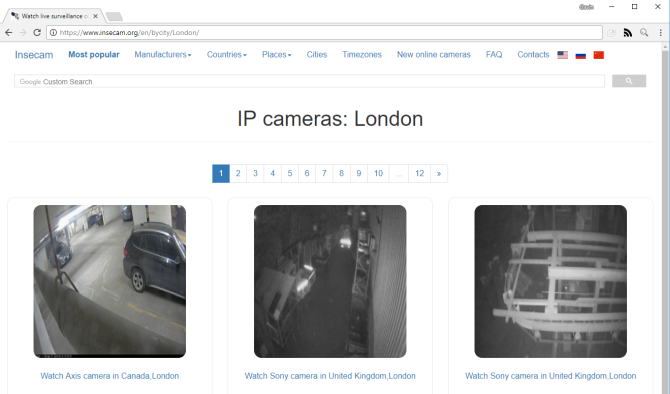
Task: Expand the Places dropdown
Action: 276,55
